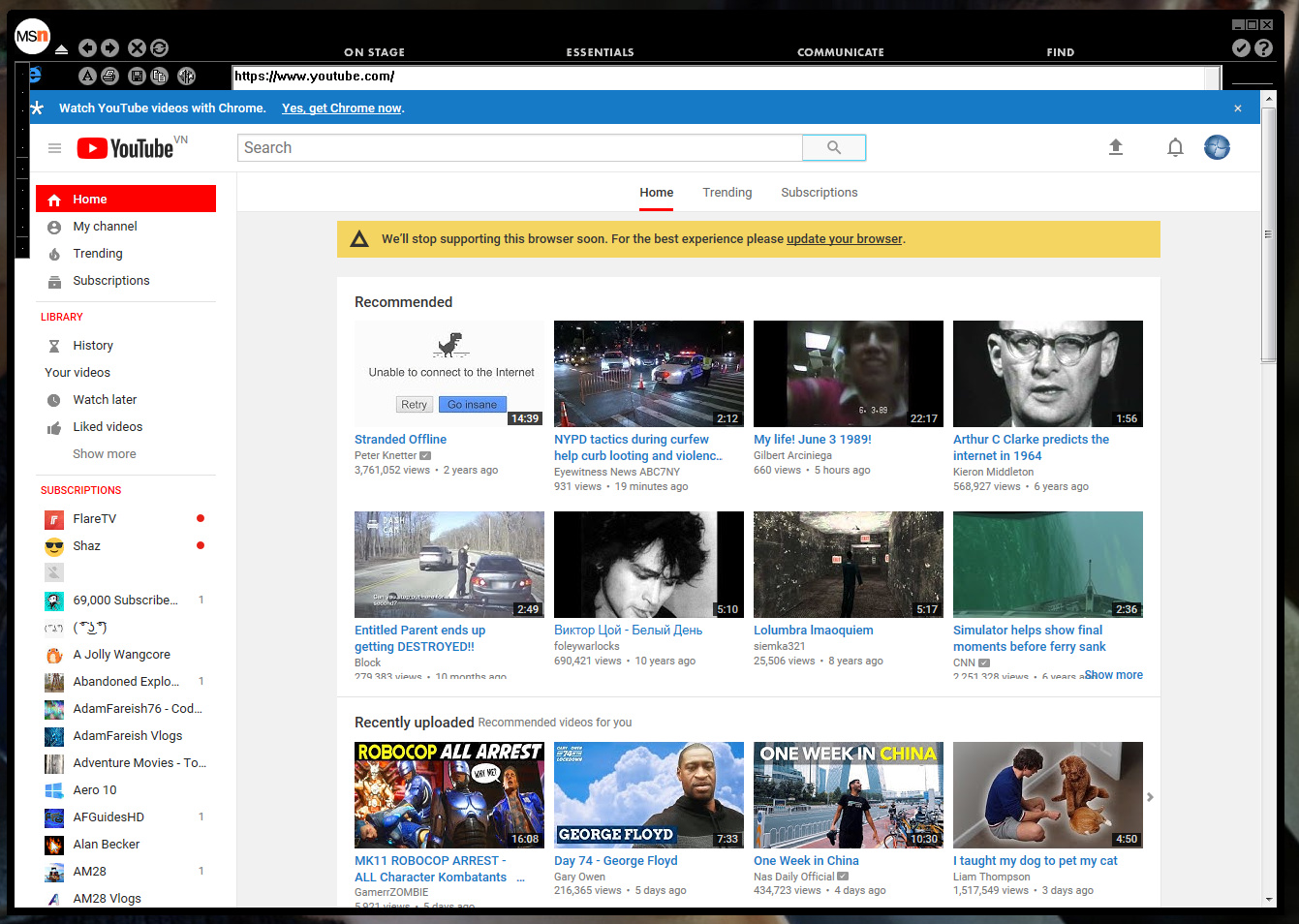Open the A Jolly Wangcore subscription
This screenshot has height=924, width=1299.
(126, 655)
